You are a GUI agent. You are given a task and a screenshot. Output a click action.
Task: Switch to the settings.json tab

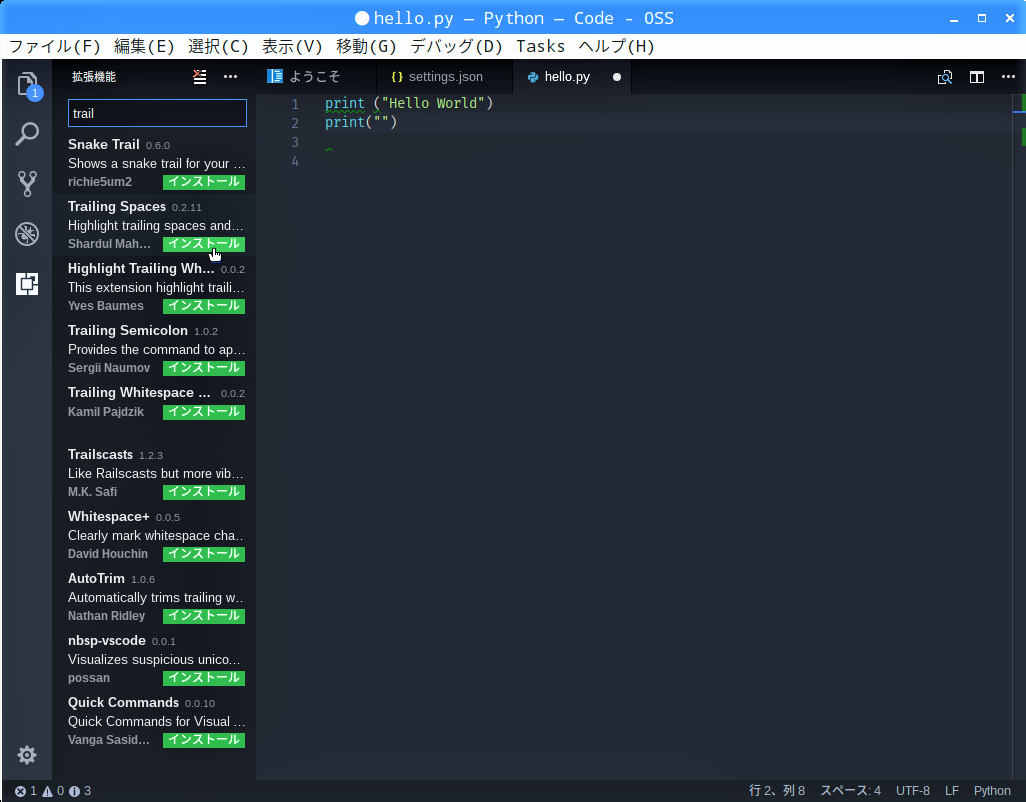(x=445, y=77)
